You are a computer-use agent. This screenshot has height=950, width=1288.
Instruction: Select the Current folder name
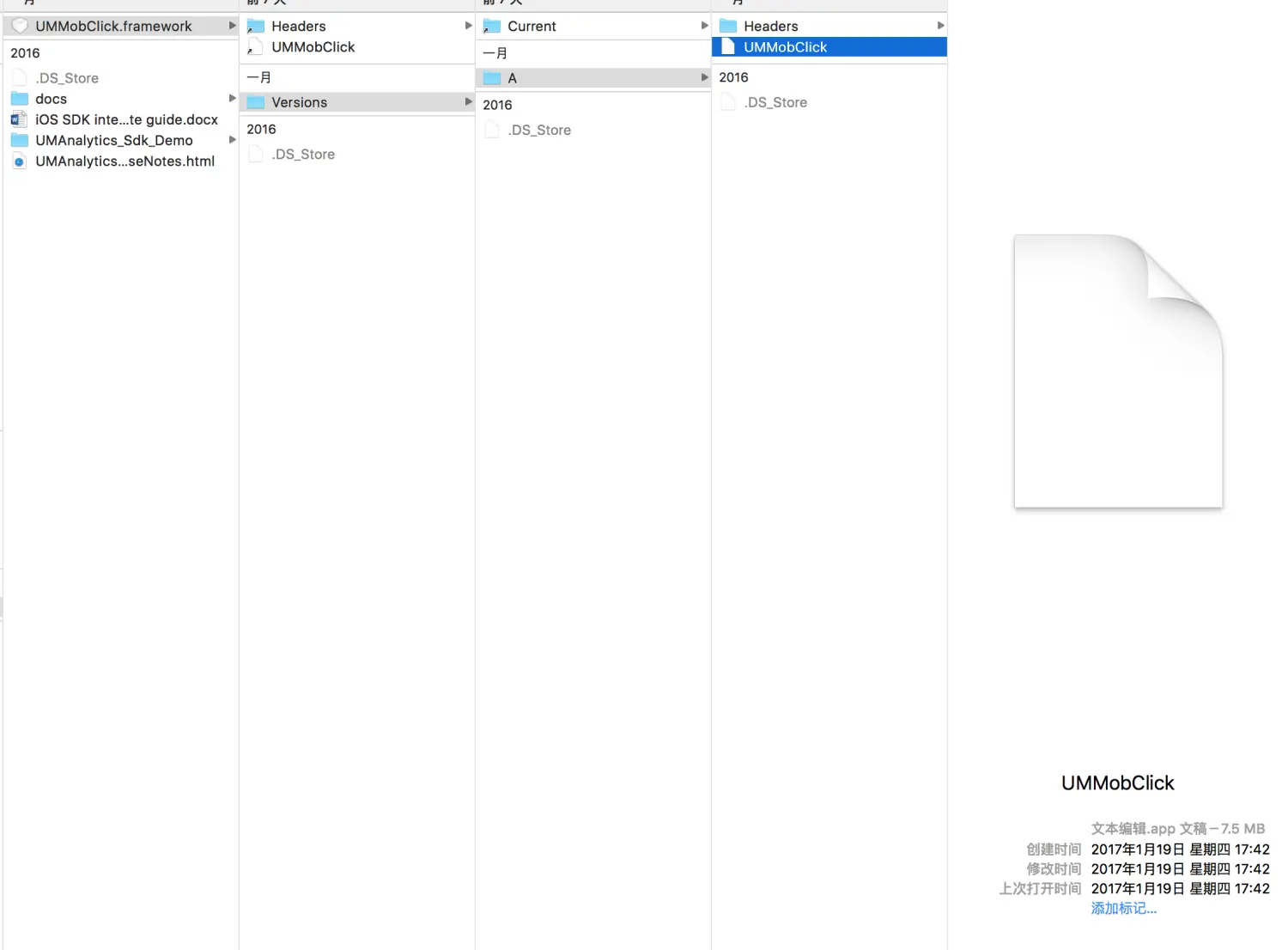click(x=532, y=26)
